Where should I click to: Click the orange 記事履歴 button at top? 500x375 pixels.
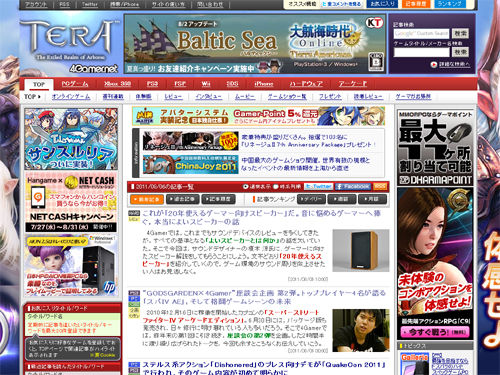click(416, 4)
